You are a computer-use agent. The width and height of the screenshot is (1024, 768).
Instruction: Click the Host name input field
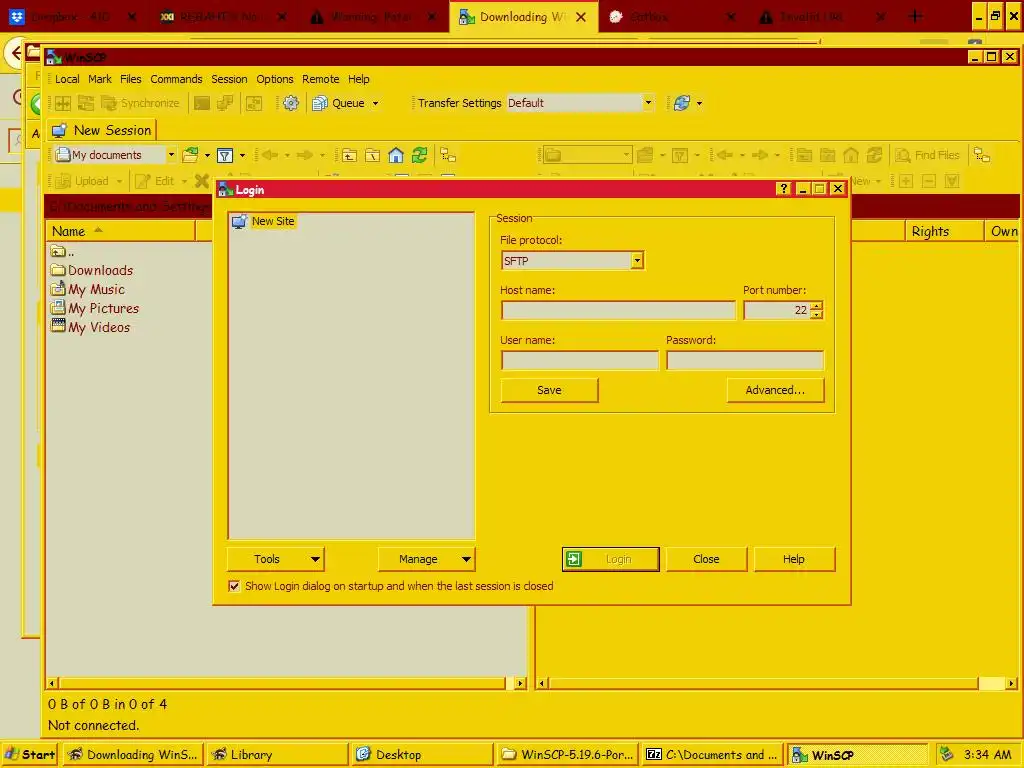618,310
